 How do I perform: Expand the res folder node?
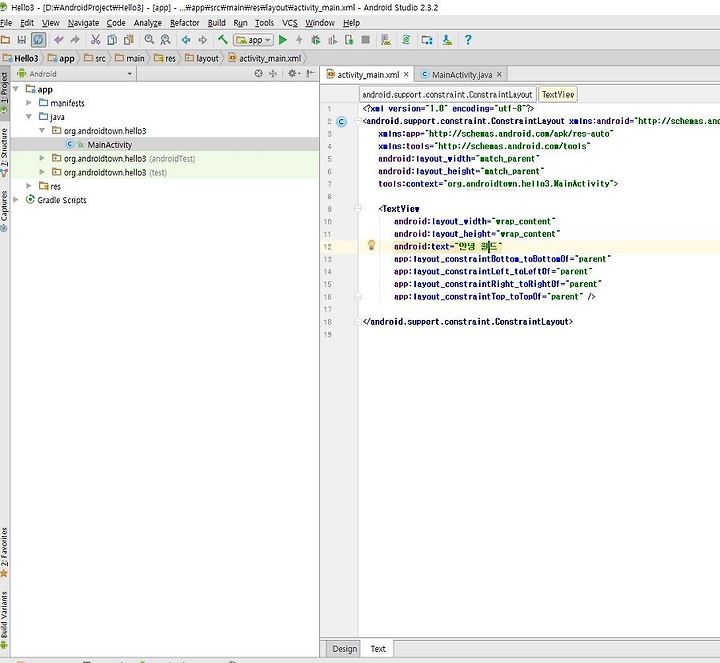point(29,186)
